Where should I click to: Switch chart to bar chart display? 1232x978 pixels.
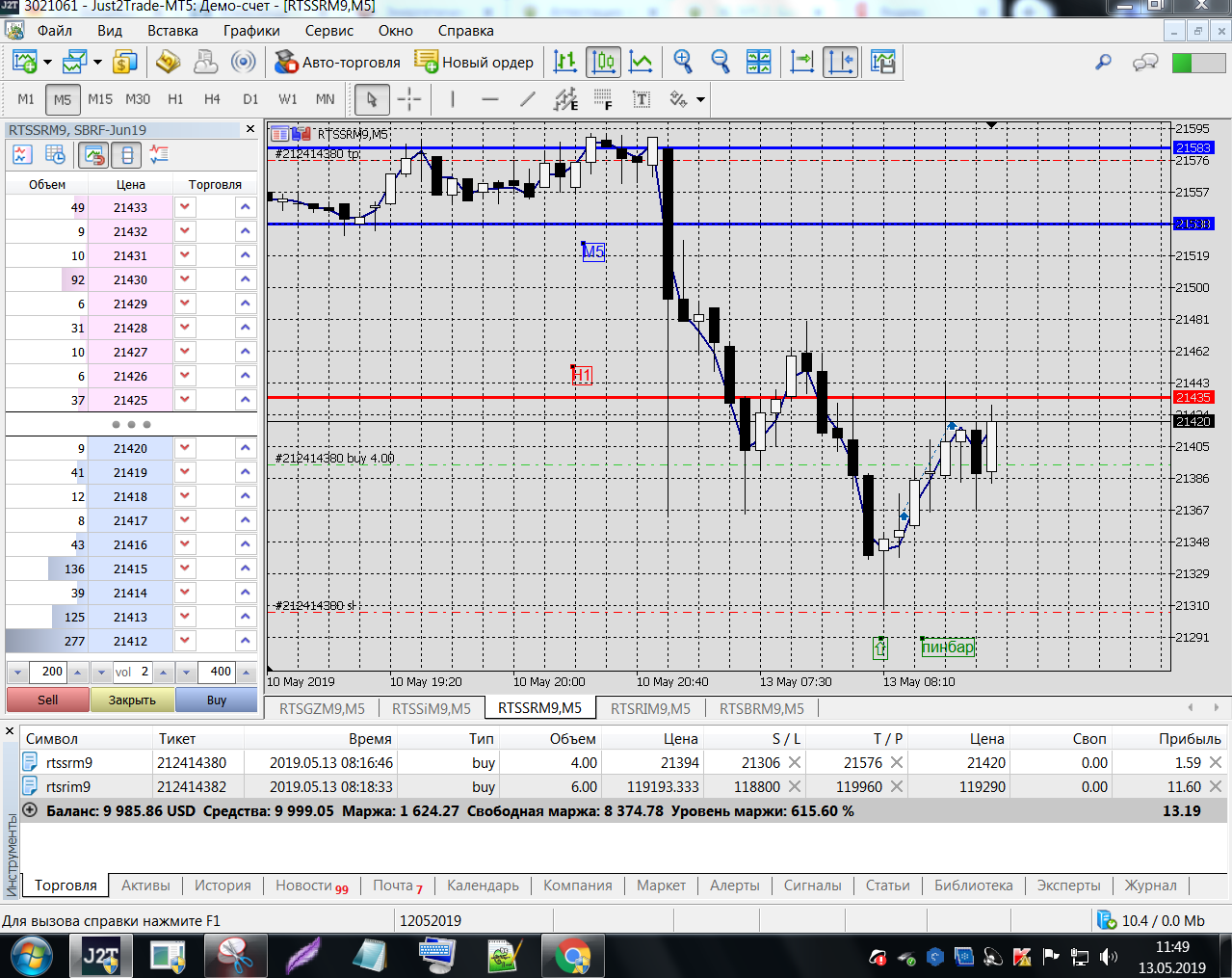tap(565, 63)
